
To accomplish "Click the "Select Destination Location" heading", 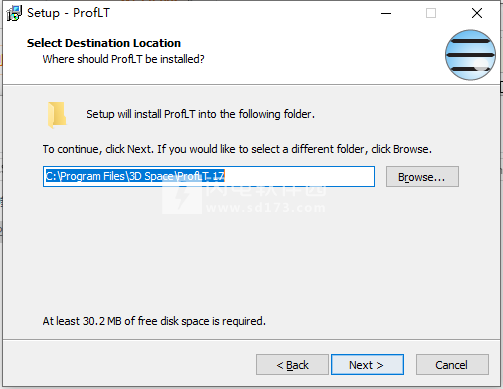I will 104,43.
